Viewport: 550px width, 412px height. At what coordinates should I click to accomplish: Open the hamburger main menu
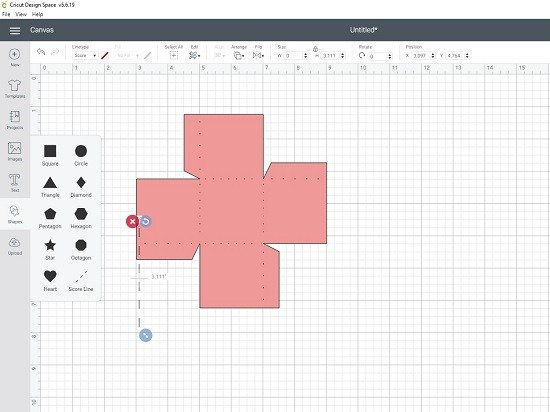coord(15,31)
